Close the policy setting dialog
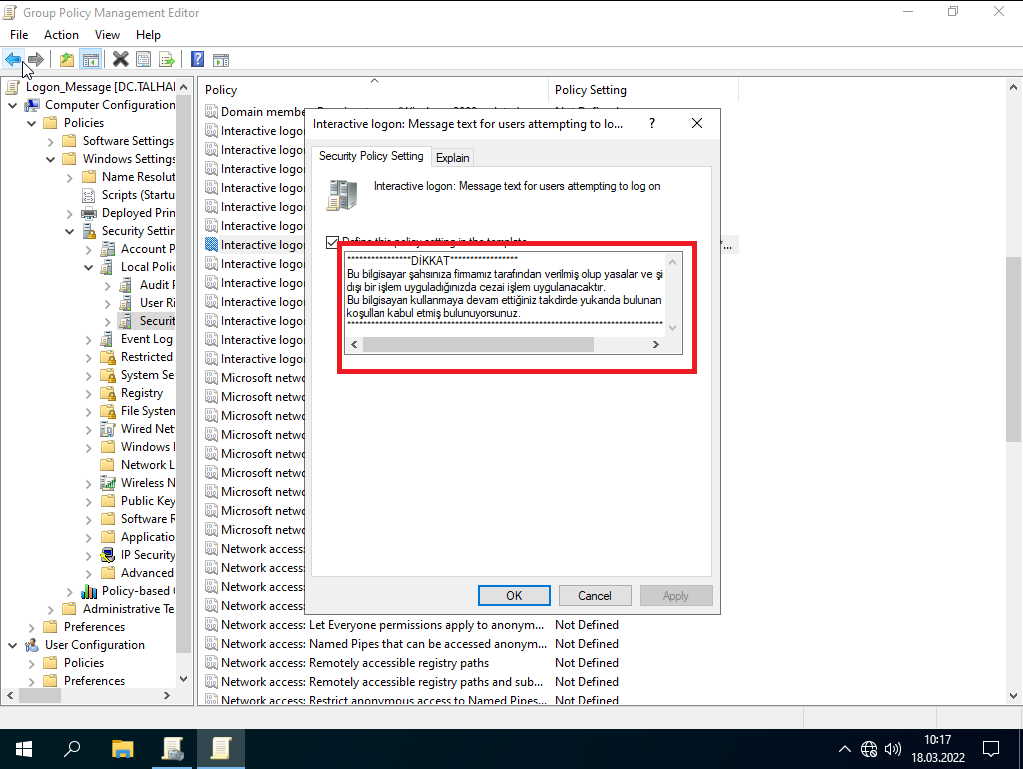 click(697, 123)
